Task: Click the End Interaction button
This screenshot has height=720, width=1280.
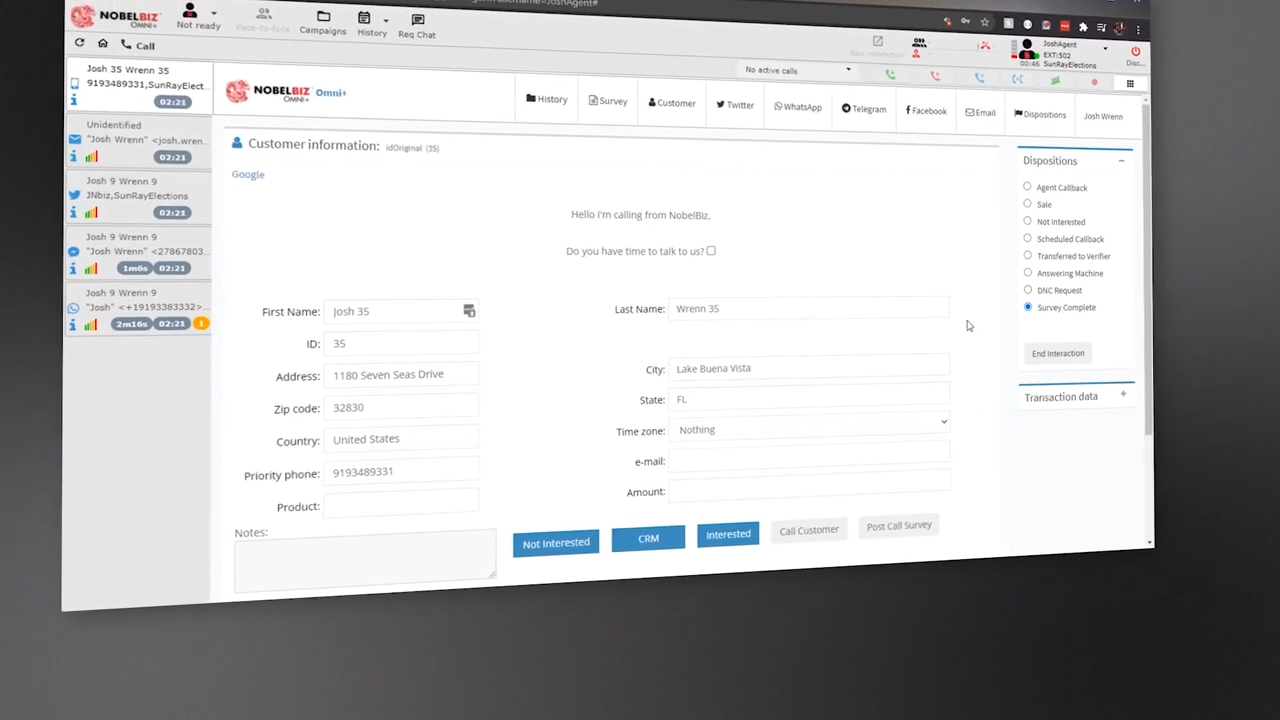Action: tap(1057, 353)
